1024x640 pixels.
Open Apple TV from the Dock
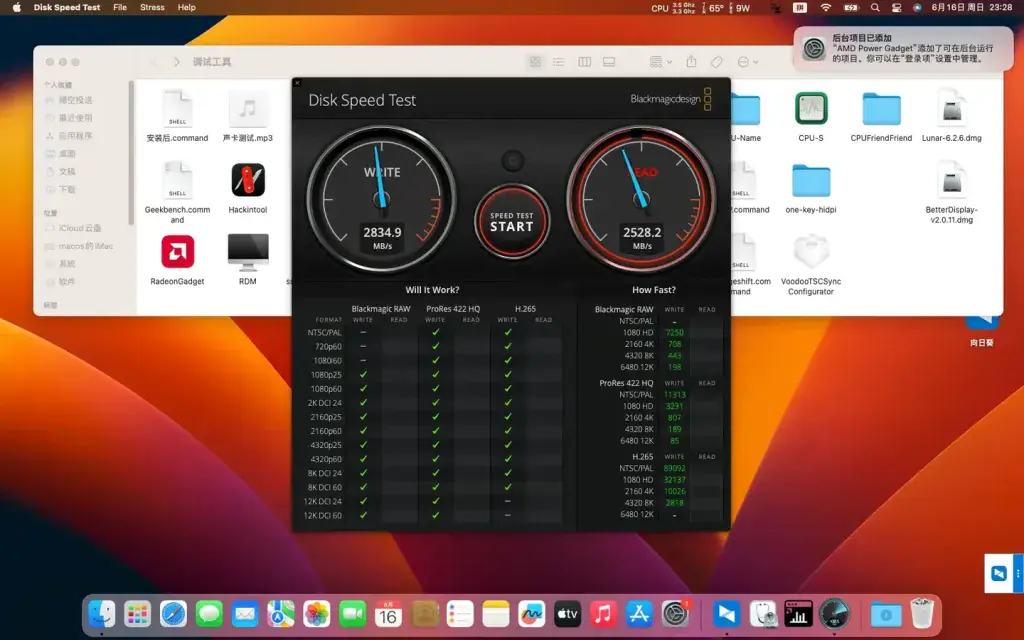[x=568, y=614]
